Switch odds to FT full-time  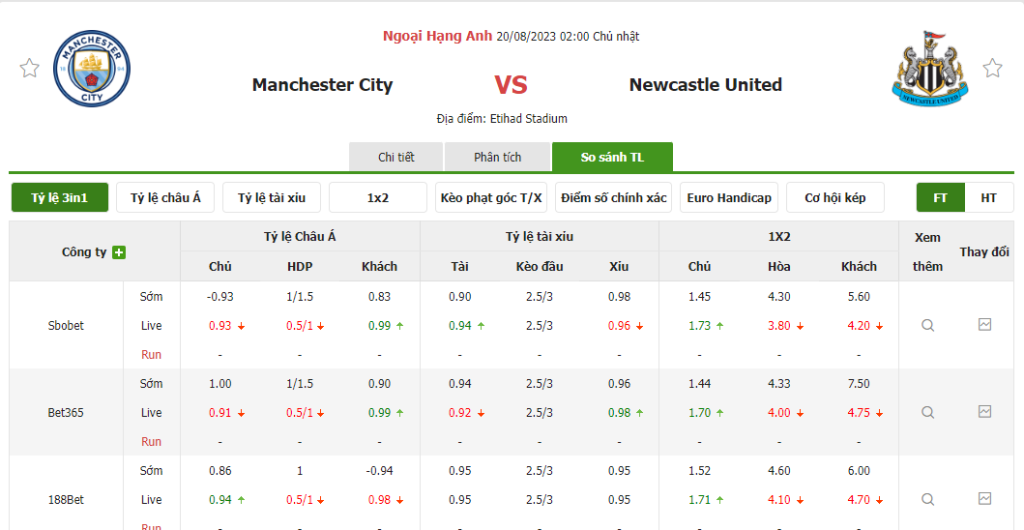pos(940,198)
